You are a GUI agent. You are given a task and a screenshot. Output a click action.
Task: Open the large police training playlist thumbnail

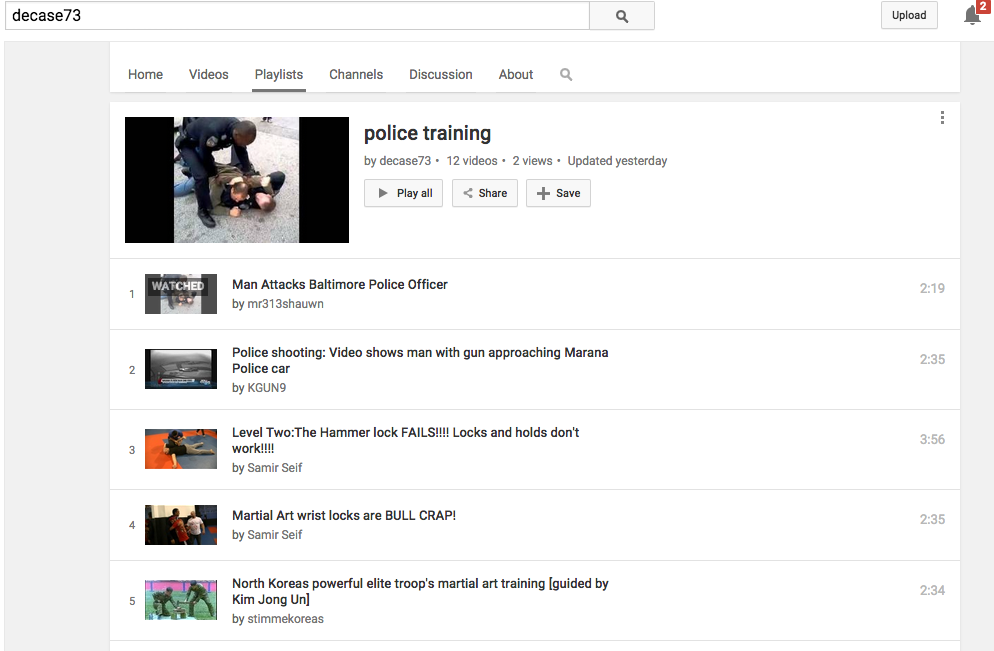(237, 179)
